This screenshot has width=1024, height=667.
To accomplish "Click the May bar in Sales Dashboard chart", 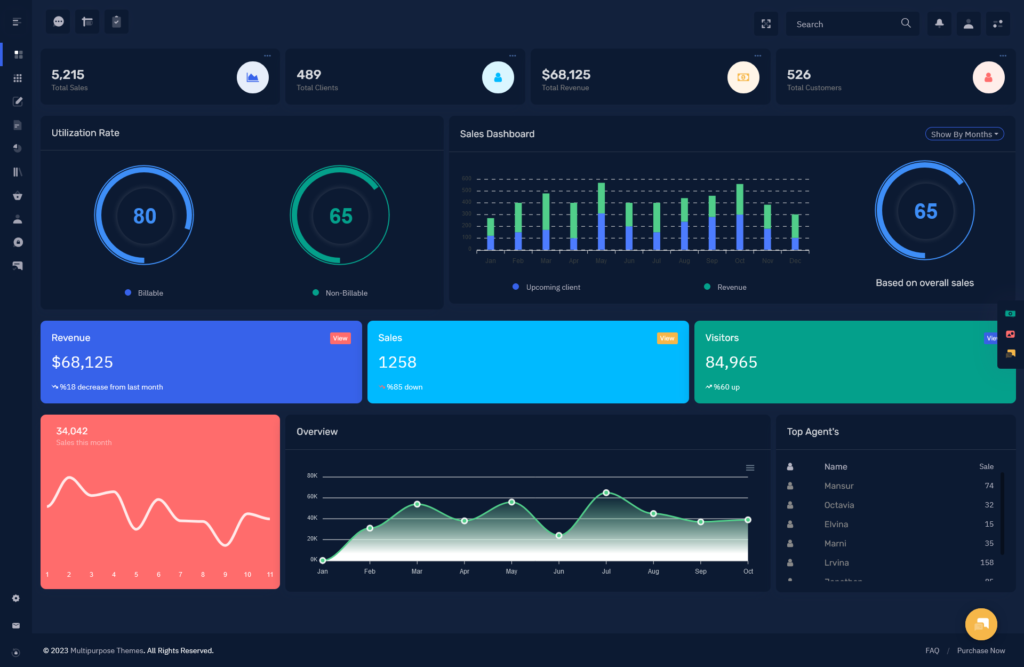I will pyautogui.click(x=601, y=216).
